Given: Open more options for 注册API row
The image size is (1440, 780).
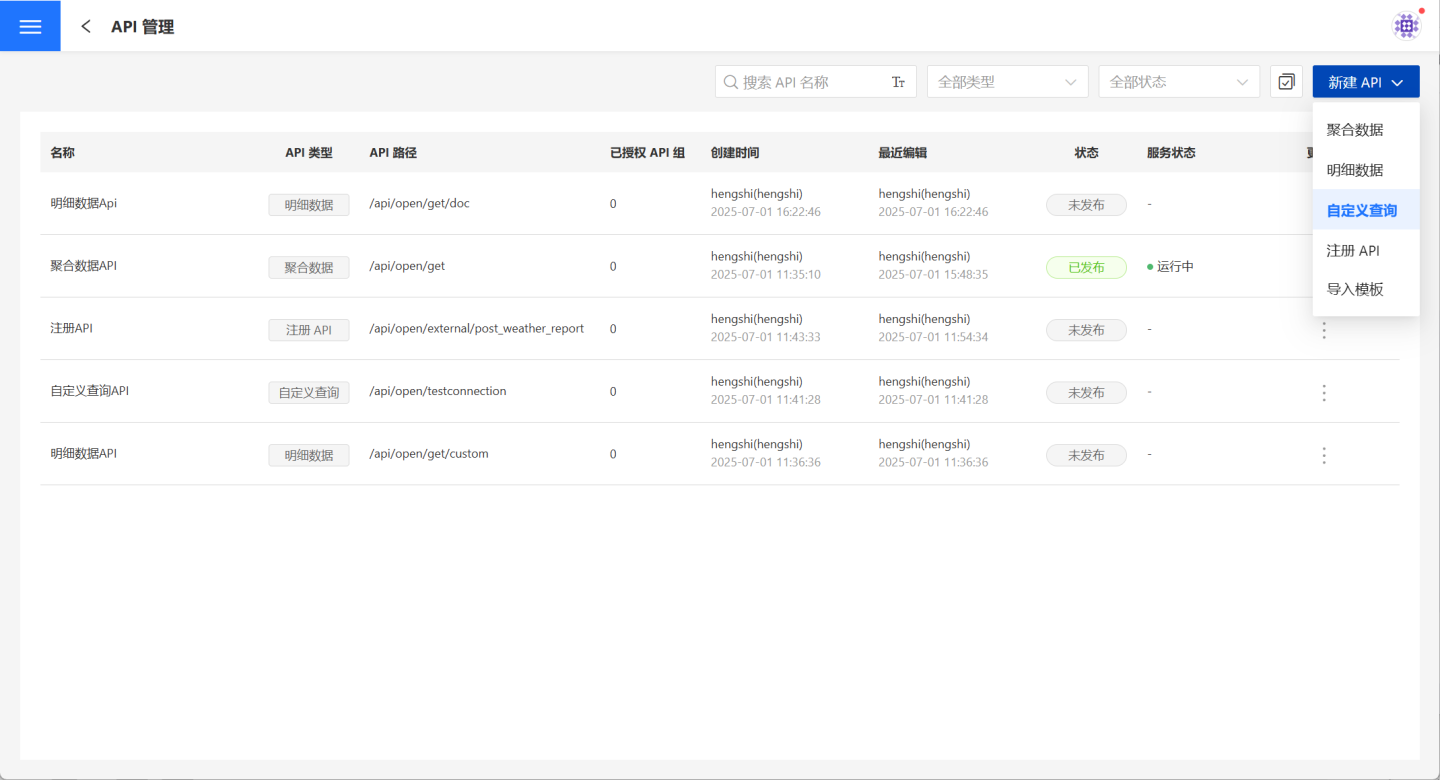Looking at the screenshot, I should (x=1324, y=330).
